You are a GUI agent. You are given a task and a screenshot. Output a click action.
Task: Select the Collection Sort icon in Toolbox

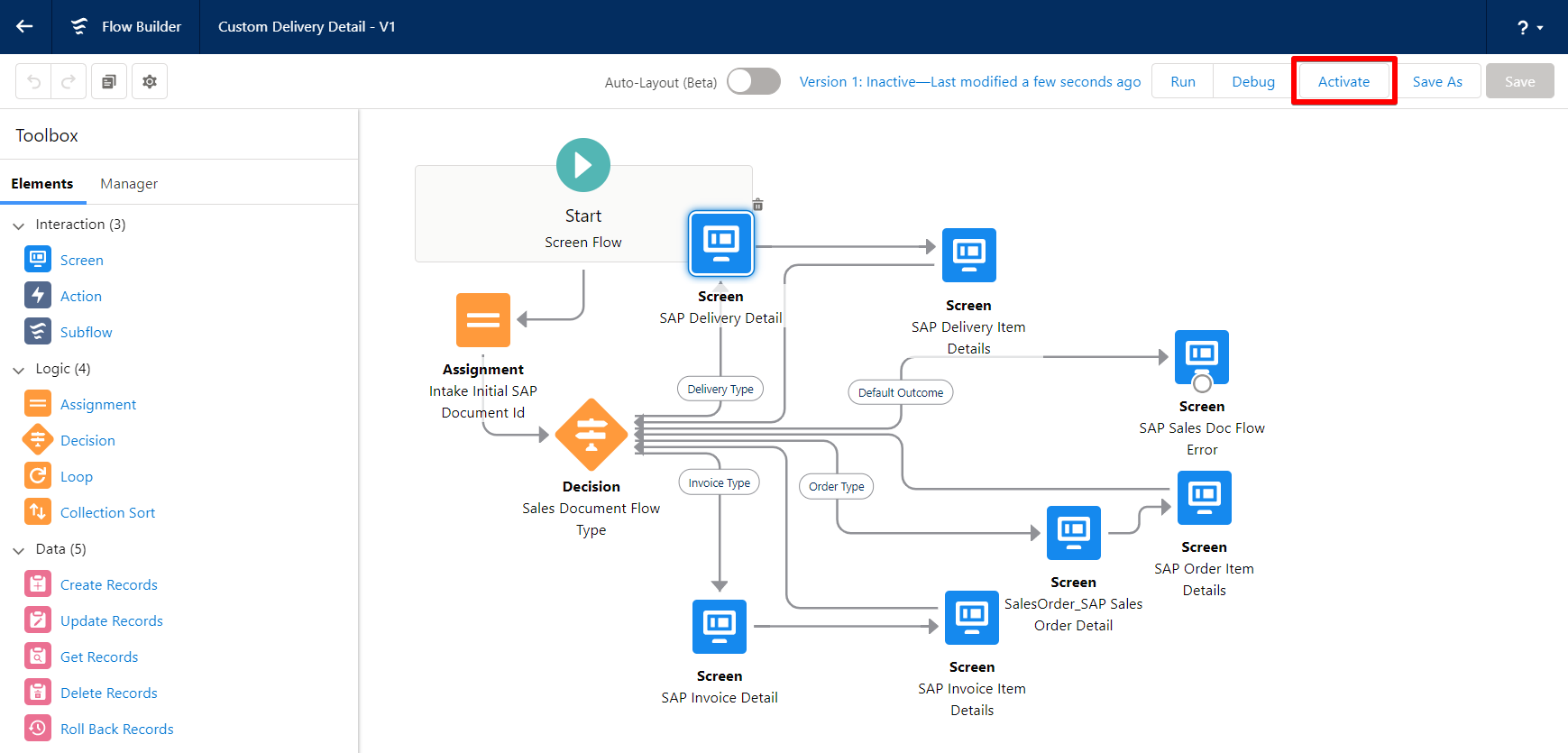coord(38,511)
